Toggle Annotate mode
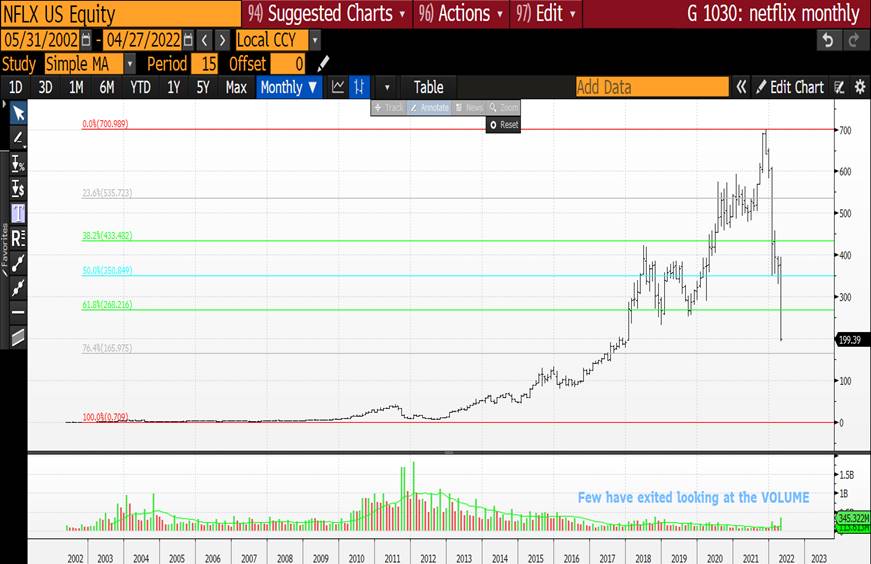This screenshot has height=564, width=871. point(429,108)
